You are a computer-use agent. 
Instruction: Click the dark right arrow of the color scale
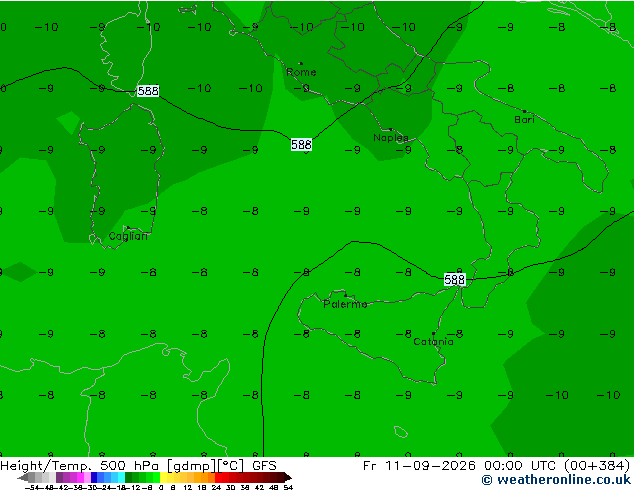[288, 477]
